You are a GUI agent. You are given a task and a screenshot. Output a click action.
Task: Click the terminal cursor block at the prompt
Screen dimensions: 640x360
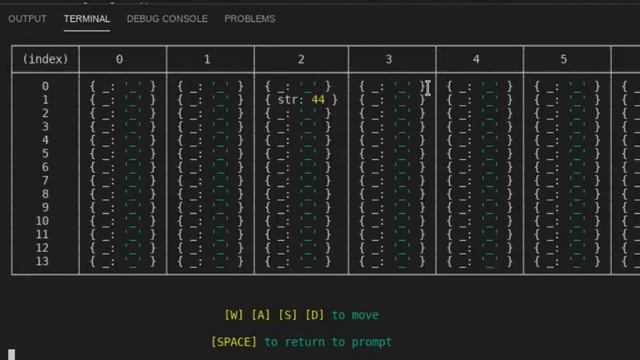[11, 354]
